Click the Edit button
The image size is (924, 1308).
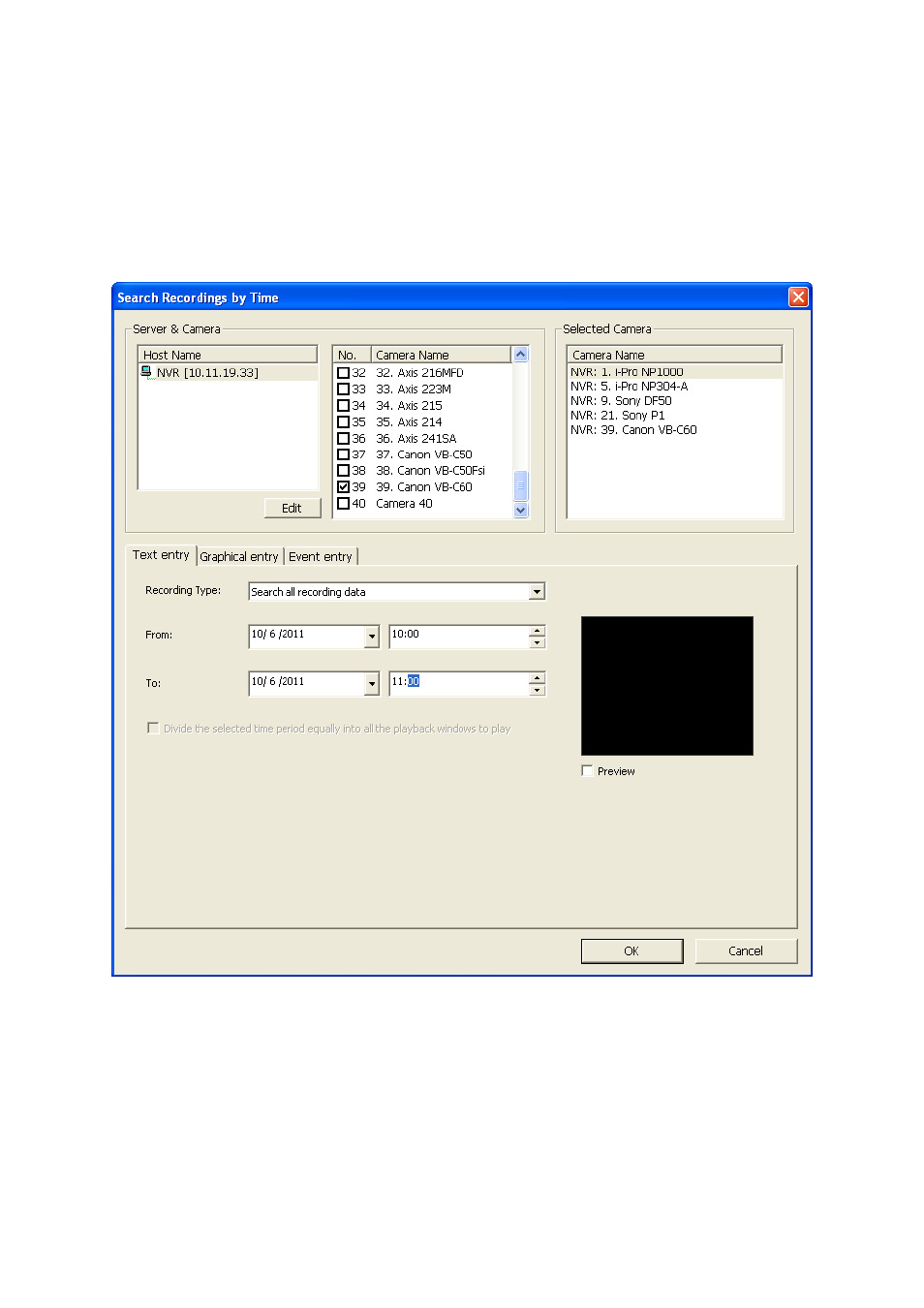[292, 508]
